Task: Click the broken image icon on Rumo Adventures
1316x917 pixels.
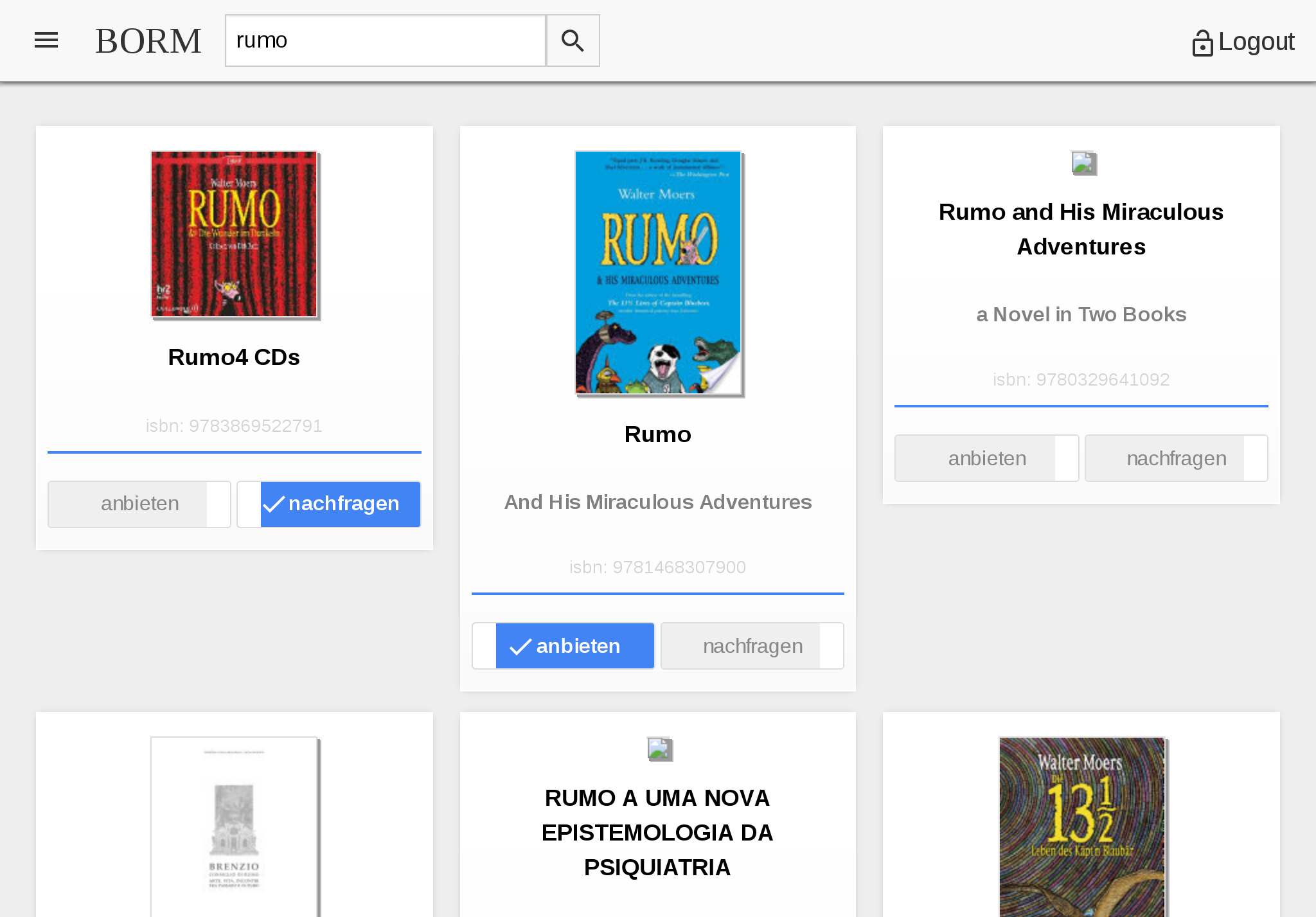Action: [1083, 163]
